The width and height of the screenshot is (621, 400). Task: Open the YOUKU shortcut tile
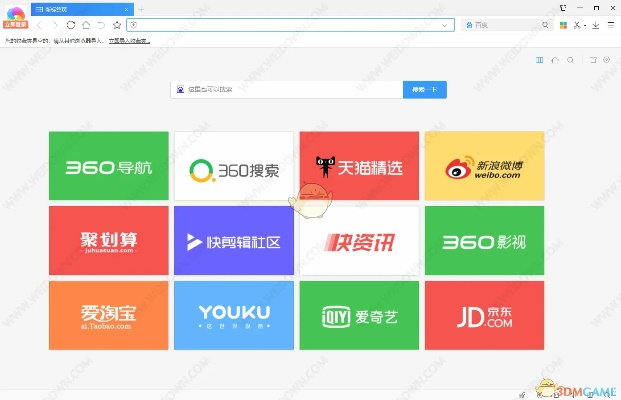(233, 315)
